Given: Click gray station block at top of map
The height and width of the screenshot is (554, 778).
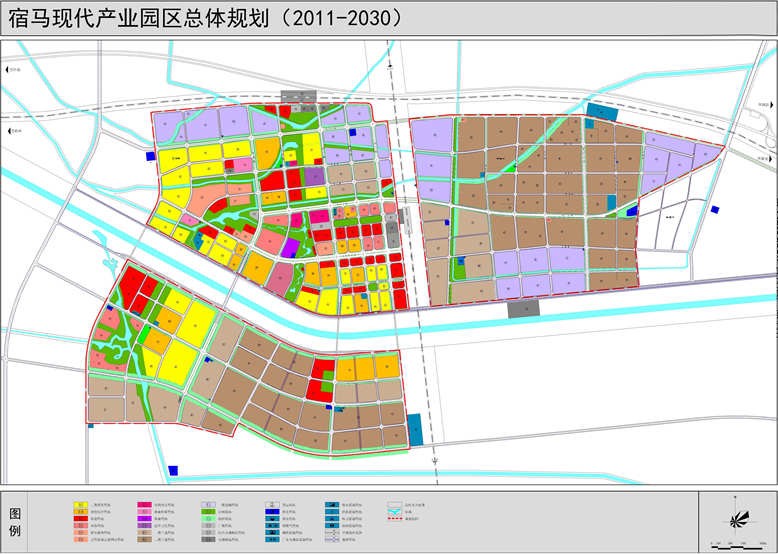Looking at the screenshot, I should tap(300, 97).
